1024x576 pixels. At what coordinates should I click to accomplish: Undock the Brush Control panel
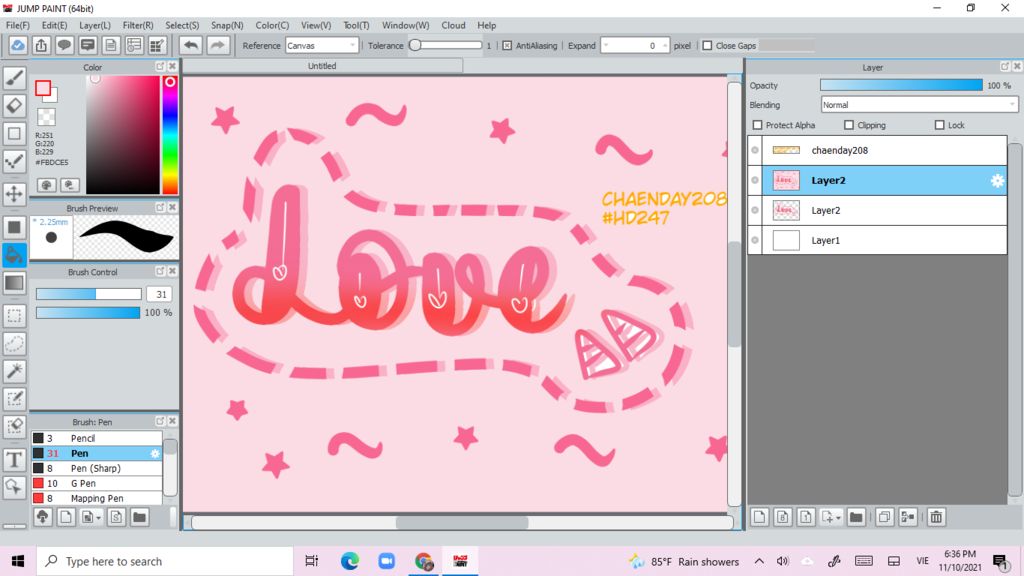point(160,271)
